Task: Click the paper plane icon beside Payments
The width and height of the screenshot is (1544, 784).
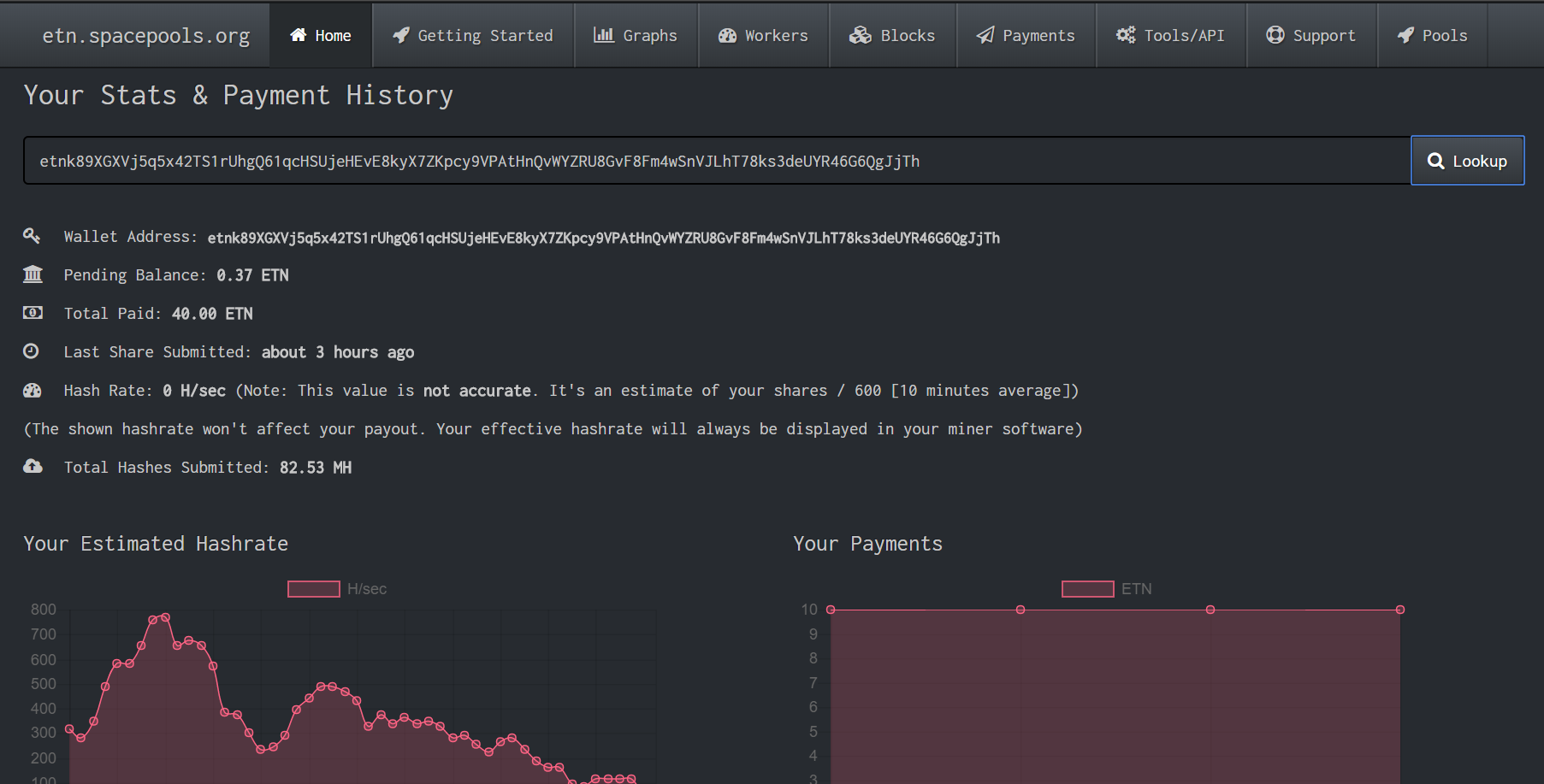Action: [985, 35]
